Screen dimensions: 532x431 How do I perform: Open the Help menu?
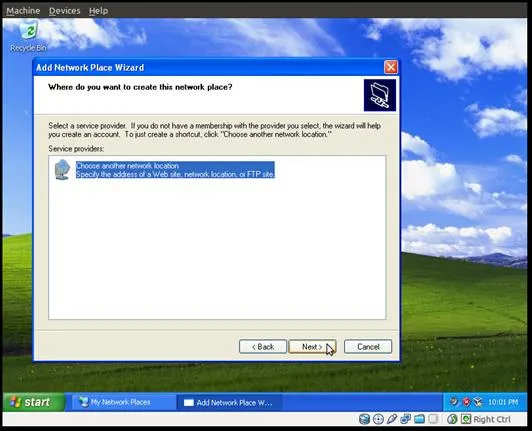coord(98,11)
